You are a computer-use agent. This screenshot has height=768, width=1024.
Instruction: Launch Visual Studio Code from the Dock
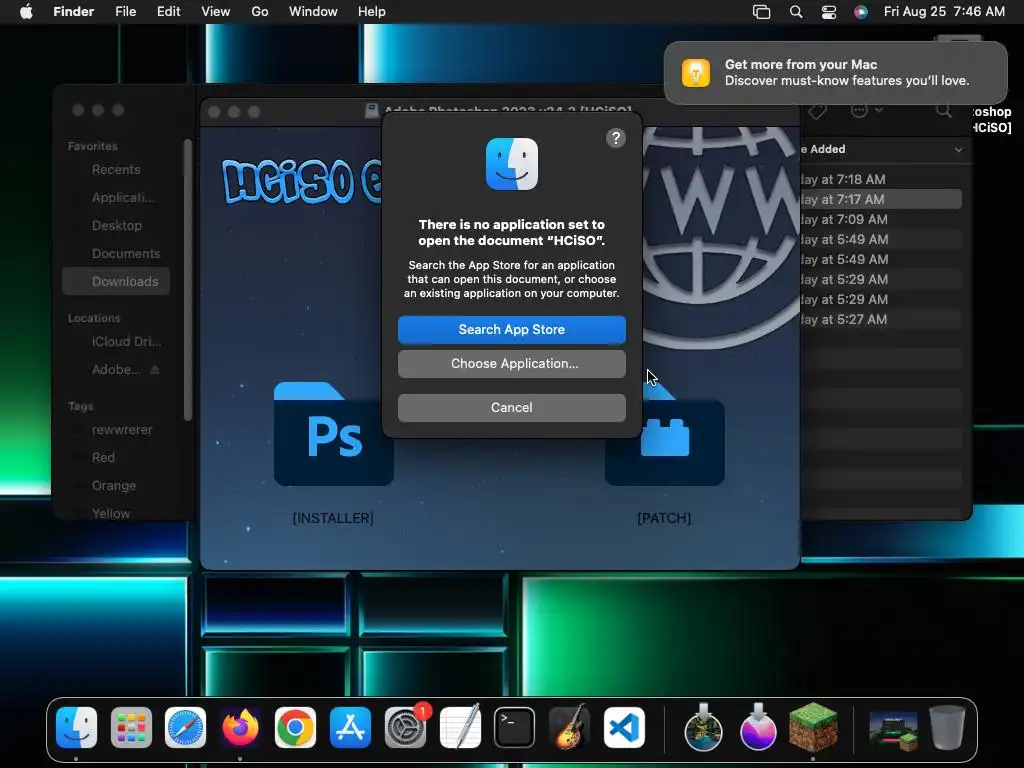pos(624,728)
